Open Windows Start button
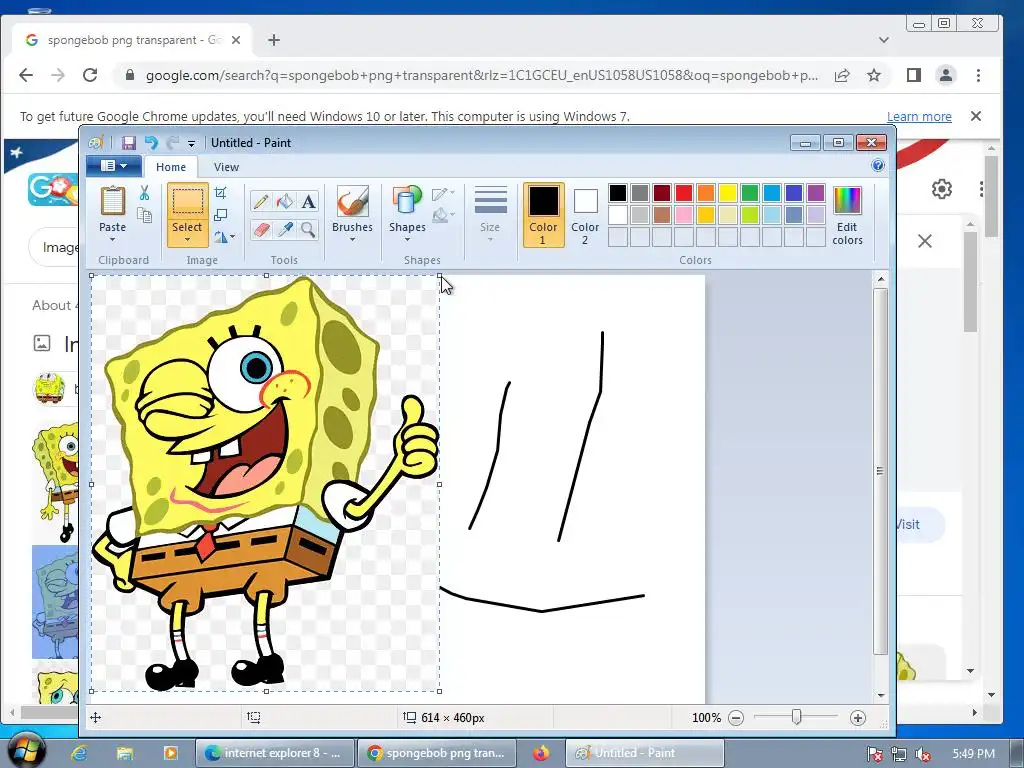Viewport: 1024px width, 768px height. [25, 750]
